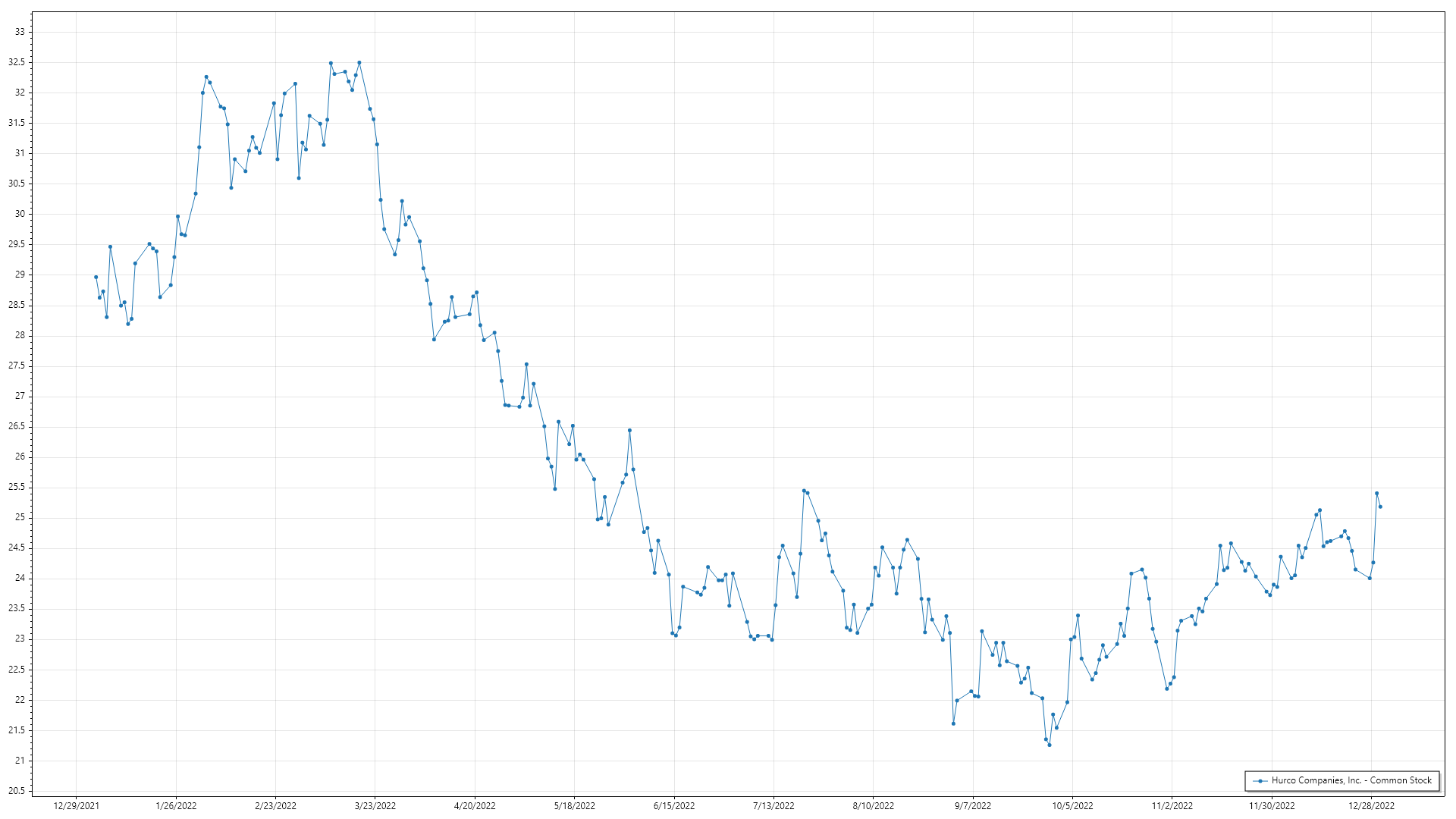Click the Hurco Companies, Inc. legend label
This screenshot has width=1456, height=819.
click(x=1351, y=780)
